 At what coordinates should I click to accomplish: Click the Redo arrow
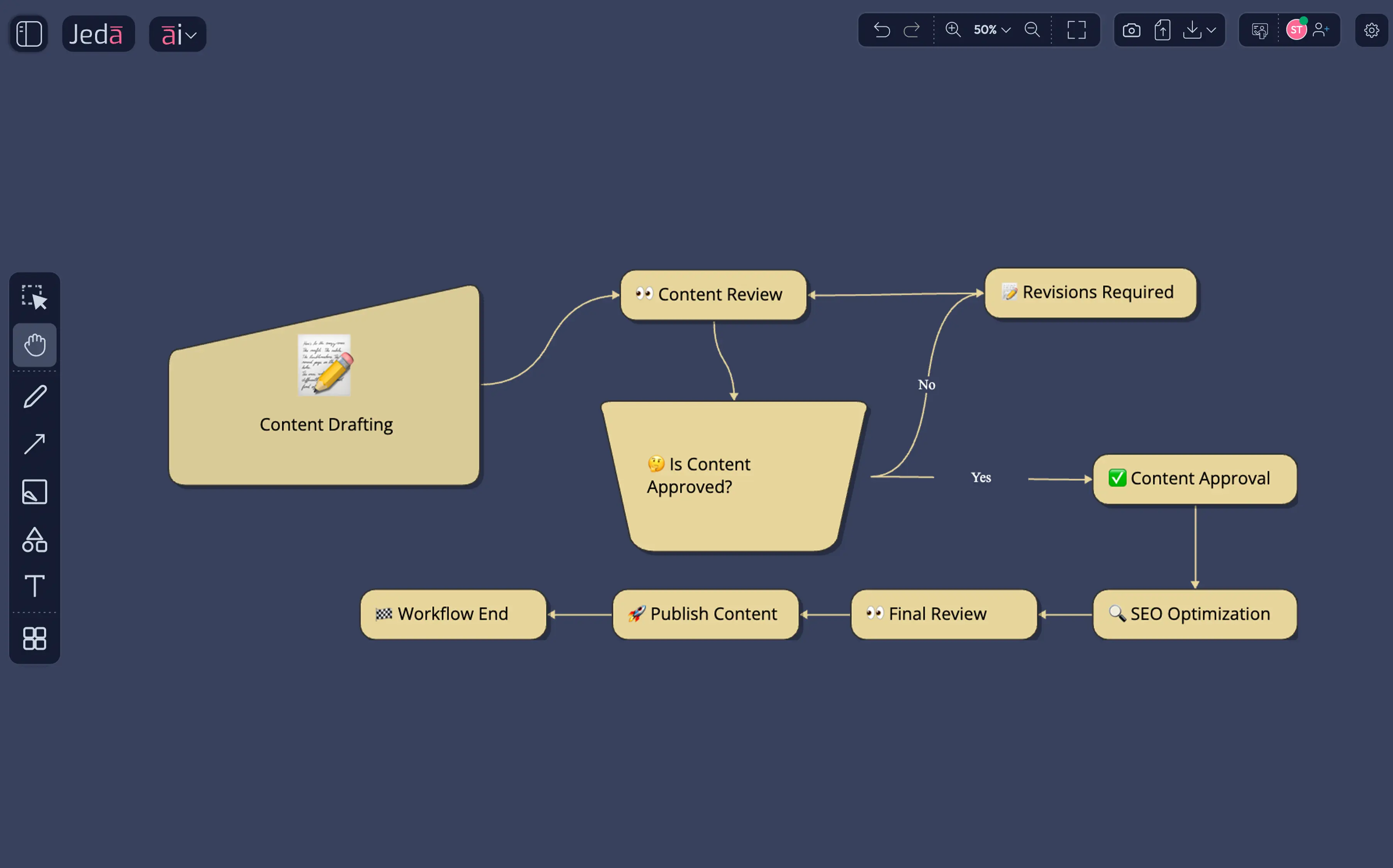912,30
